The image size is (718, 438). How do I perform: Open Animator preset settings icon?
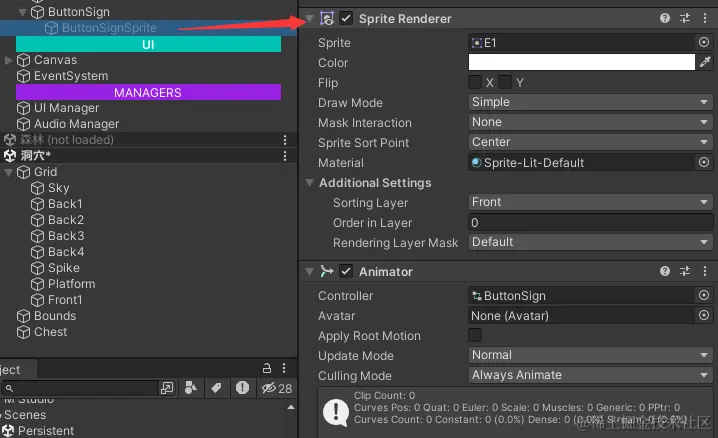pos(685,271)
